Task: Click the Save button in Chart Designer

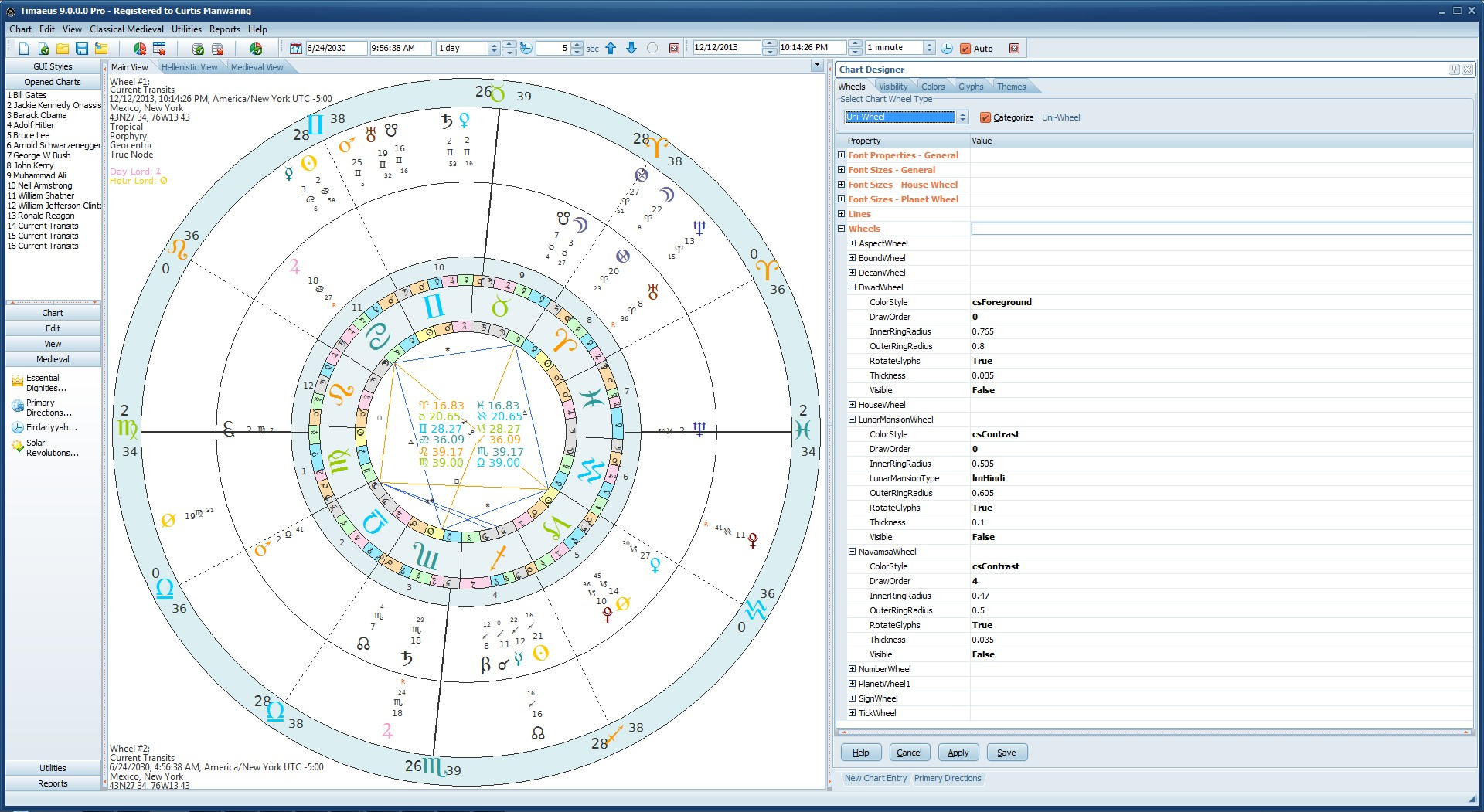Action: (x=1007, y=753)
